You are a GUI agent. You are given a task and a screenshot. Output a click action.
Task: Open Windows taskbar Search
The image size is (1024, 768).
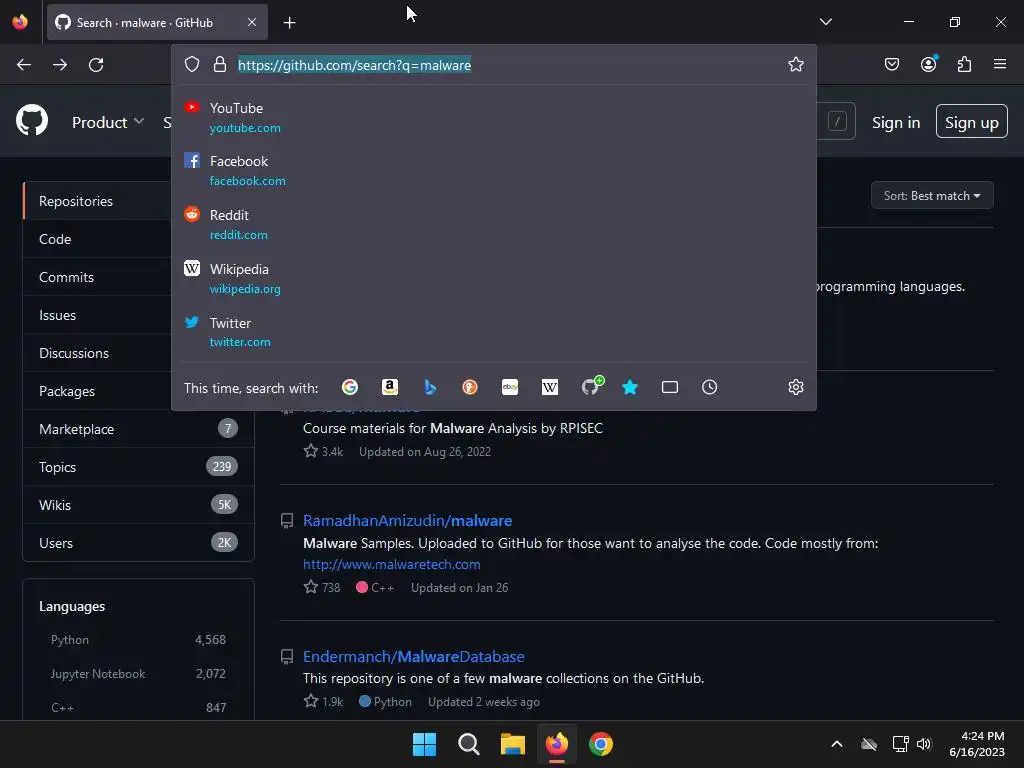468,744
